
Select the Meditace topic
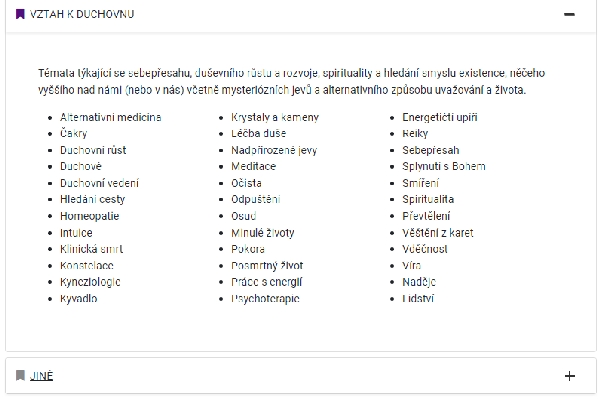pyautogui.click(x=253, y=167)
